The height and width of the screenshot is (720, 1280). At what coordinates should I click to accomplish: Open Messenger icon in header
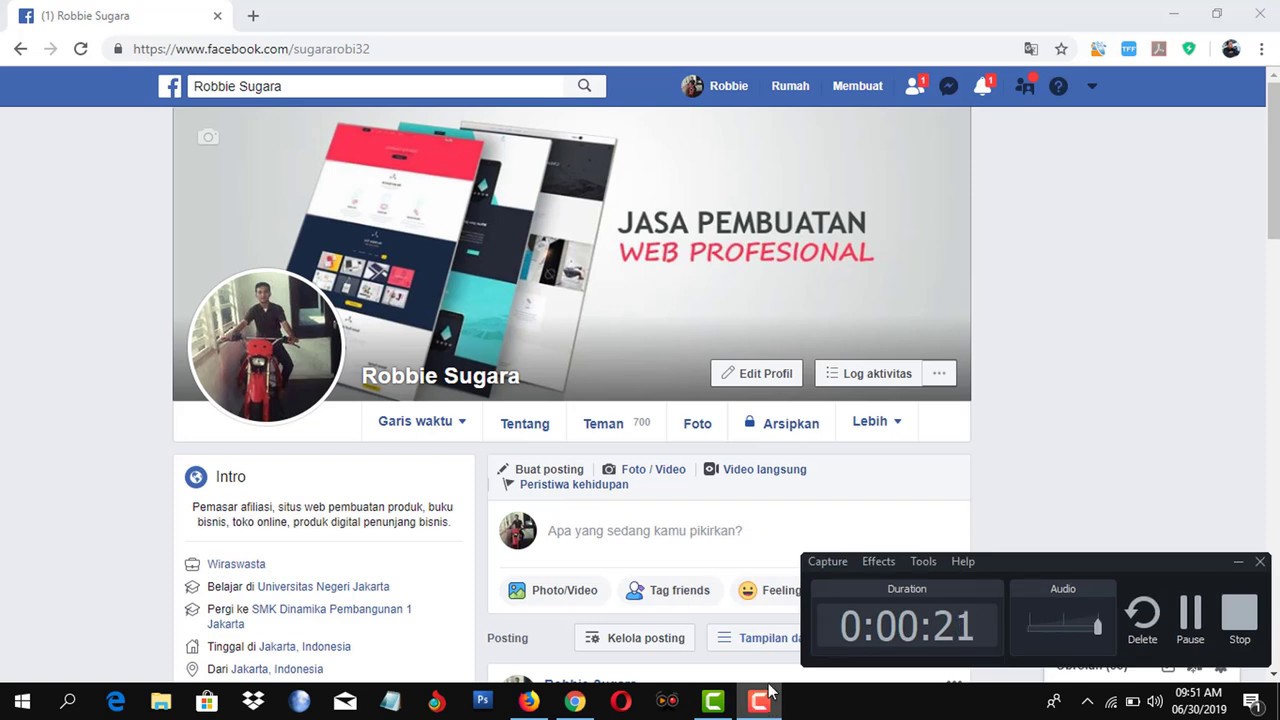tap(949, 86)
